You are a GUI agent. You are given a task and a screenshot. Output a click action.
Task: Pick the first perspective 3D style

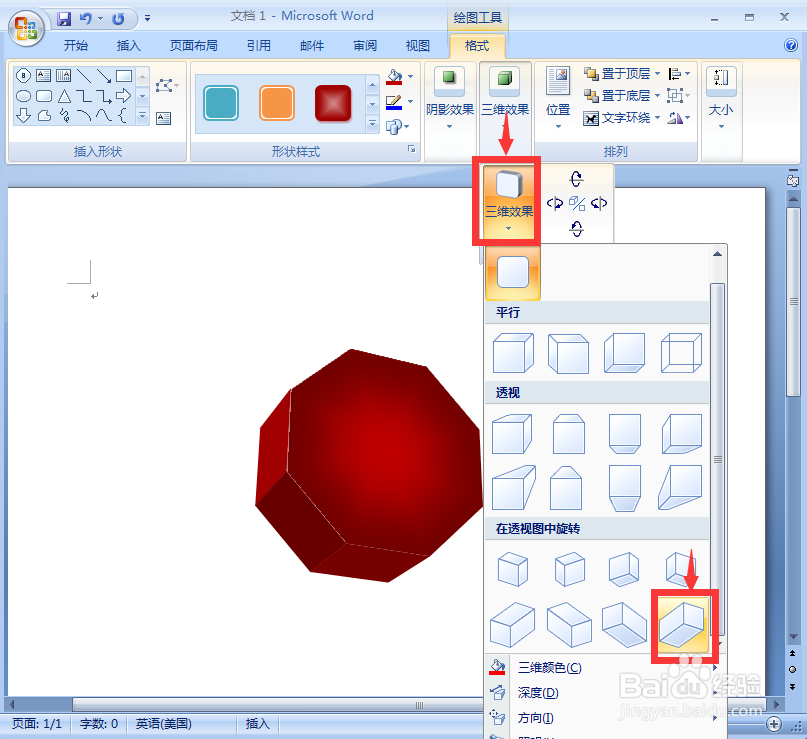pyautogui.click(x=512, y=434)
